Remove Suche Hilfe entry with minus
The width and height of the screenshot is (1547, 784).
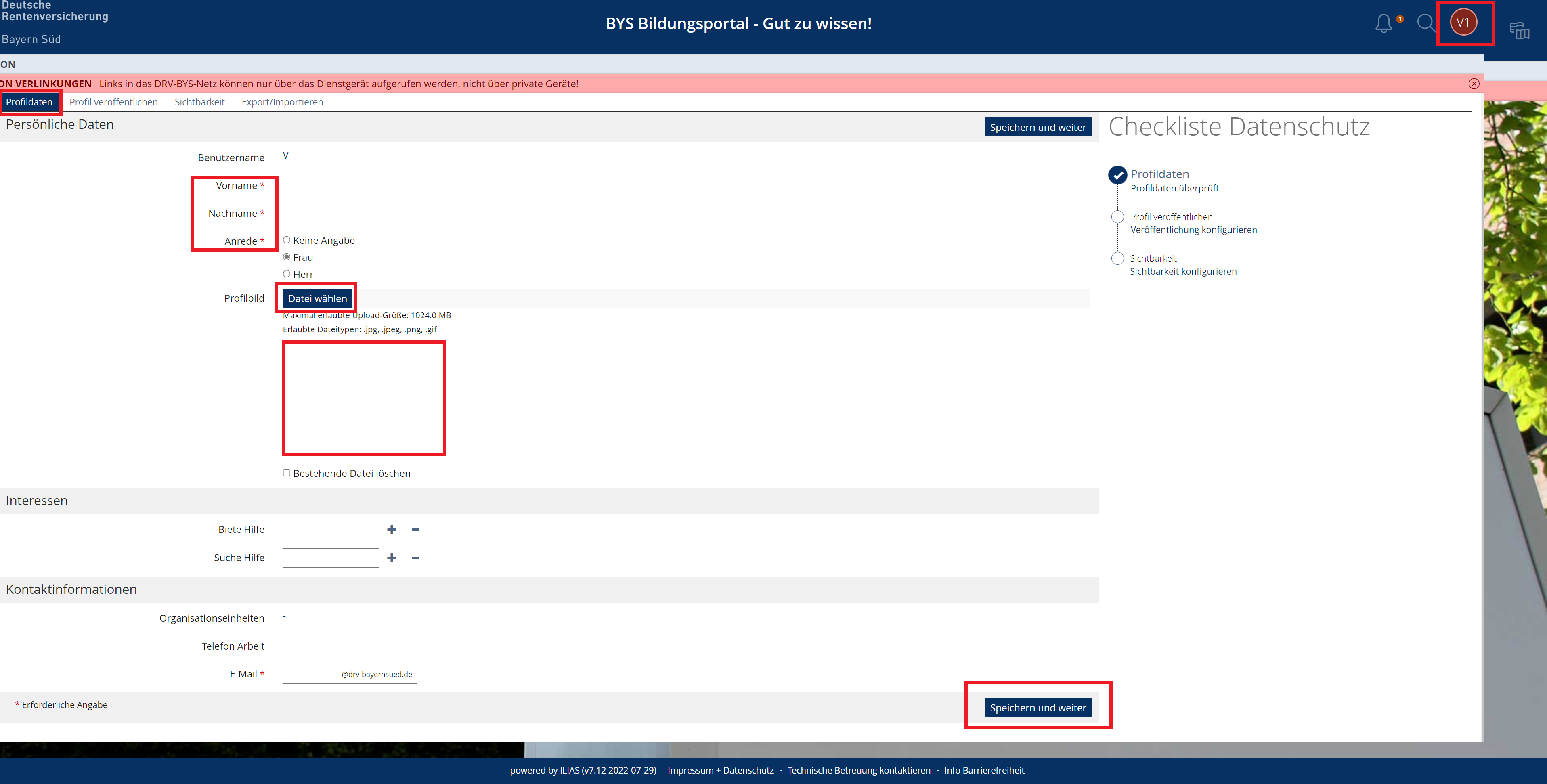(415, 558)
